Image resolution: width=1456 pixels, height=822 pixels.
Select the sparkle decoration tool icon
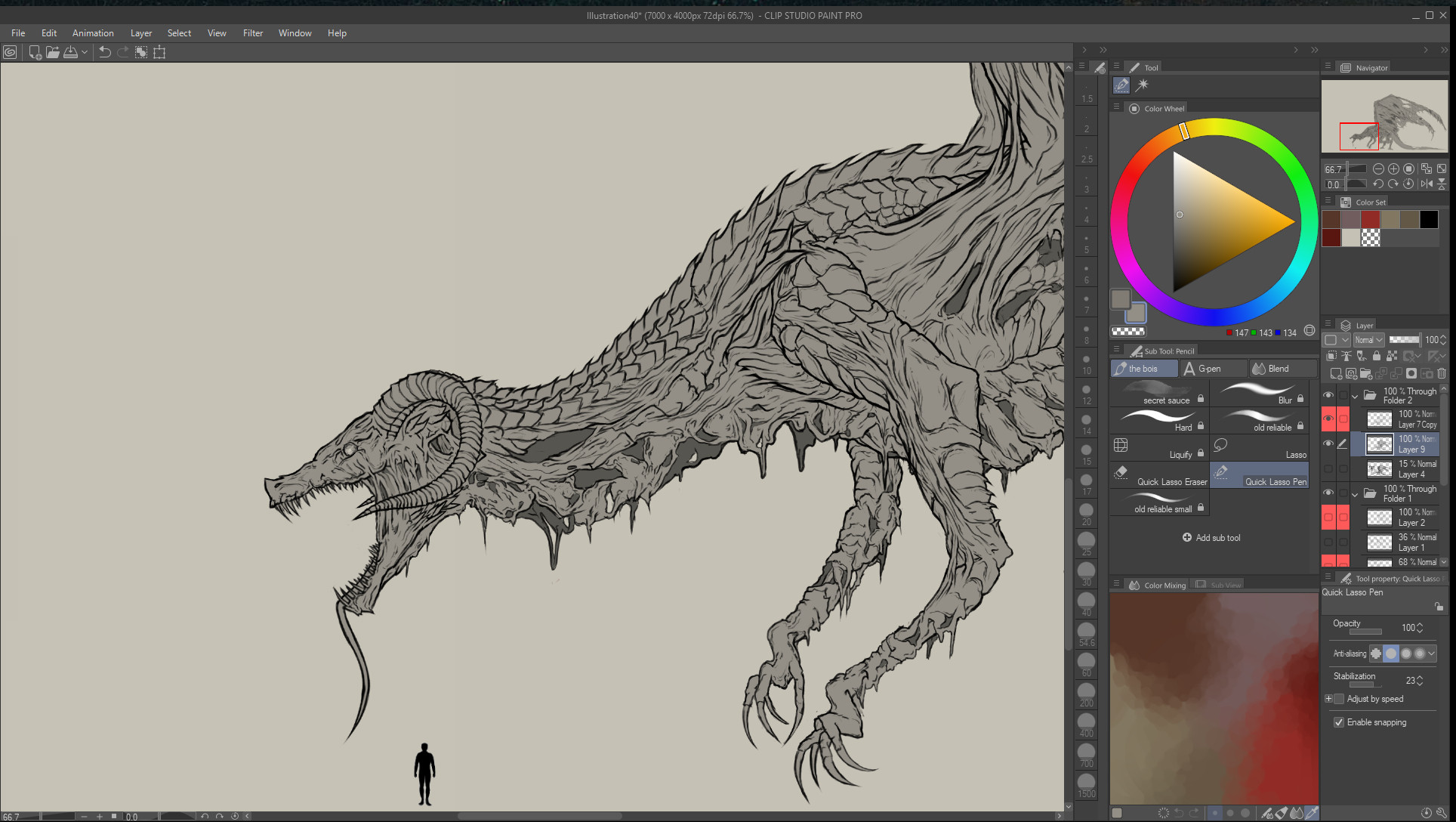click(x=1142, y=85)
